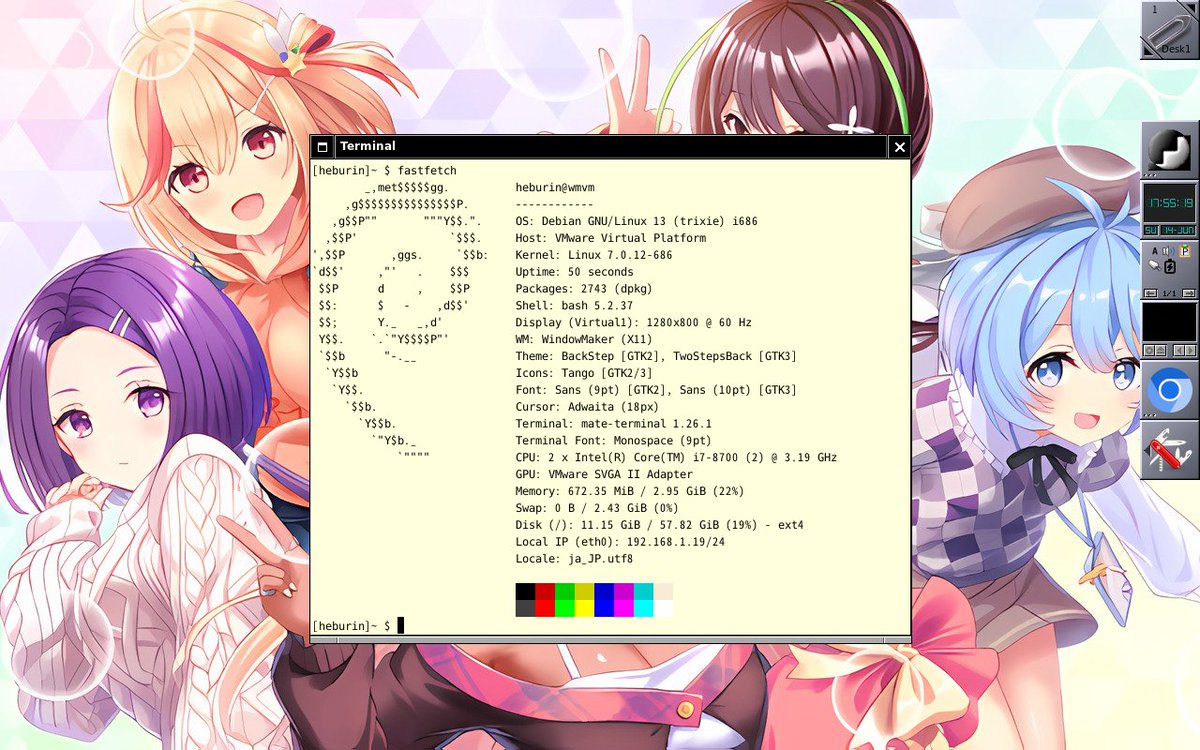The height and width of the screenshot is (750, 1200).
Task: Click the "Display (Virtual1)" line
Action: point(634,323)
